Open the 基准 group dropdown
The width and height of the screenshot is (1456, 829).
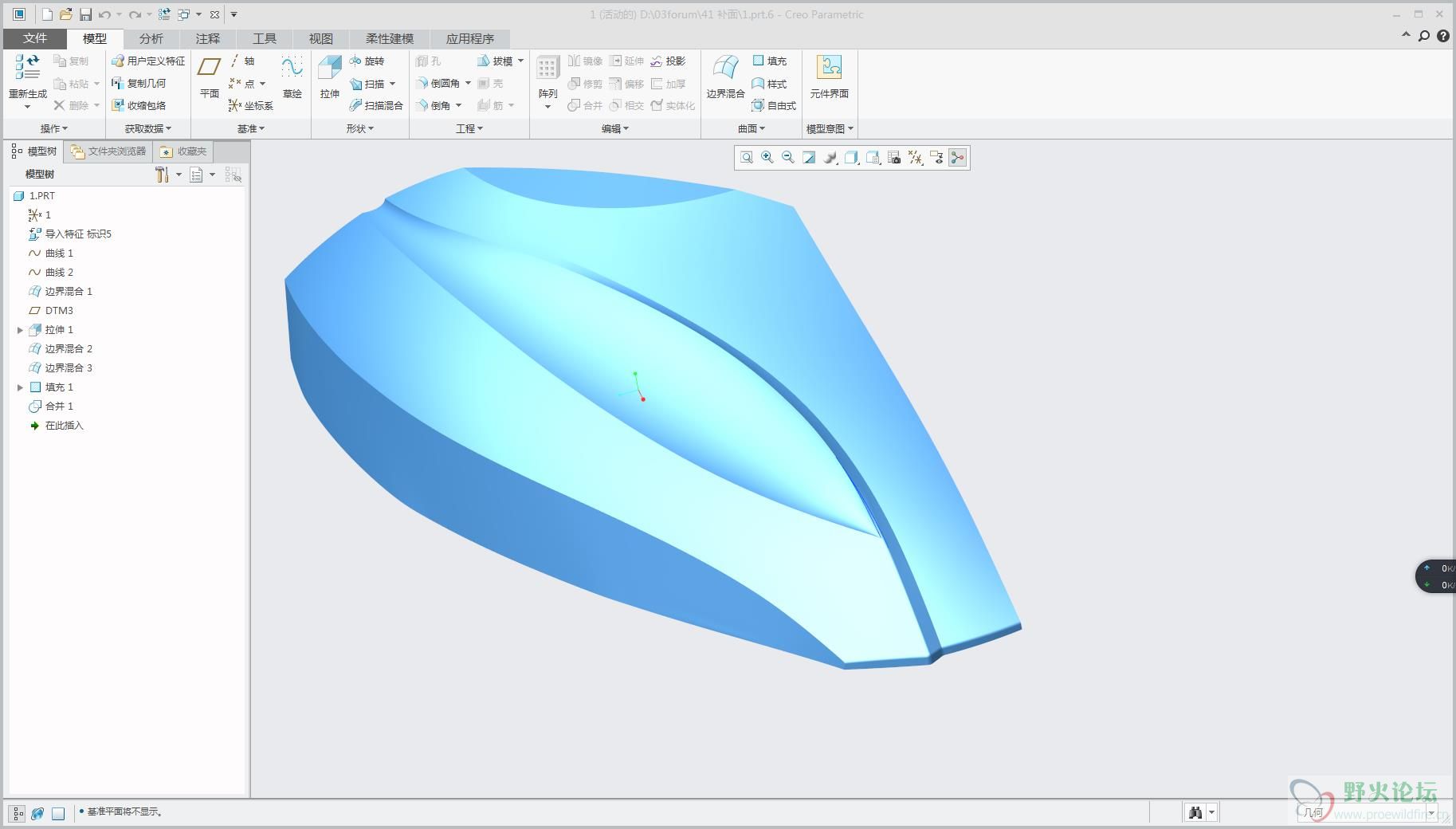coord(250,128)
